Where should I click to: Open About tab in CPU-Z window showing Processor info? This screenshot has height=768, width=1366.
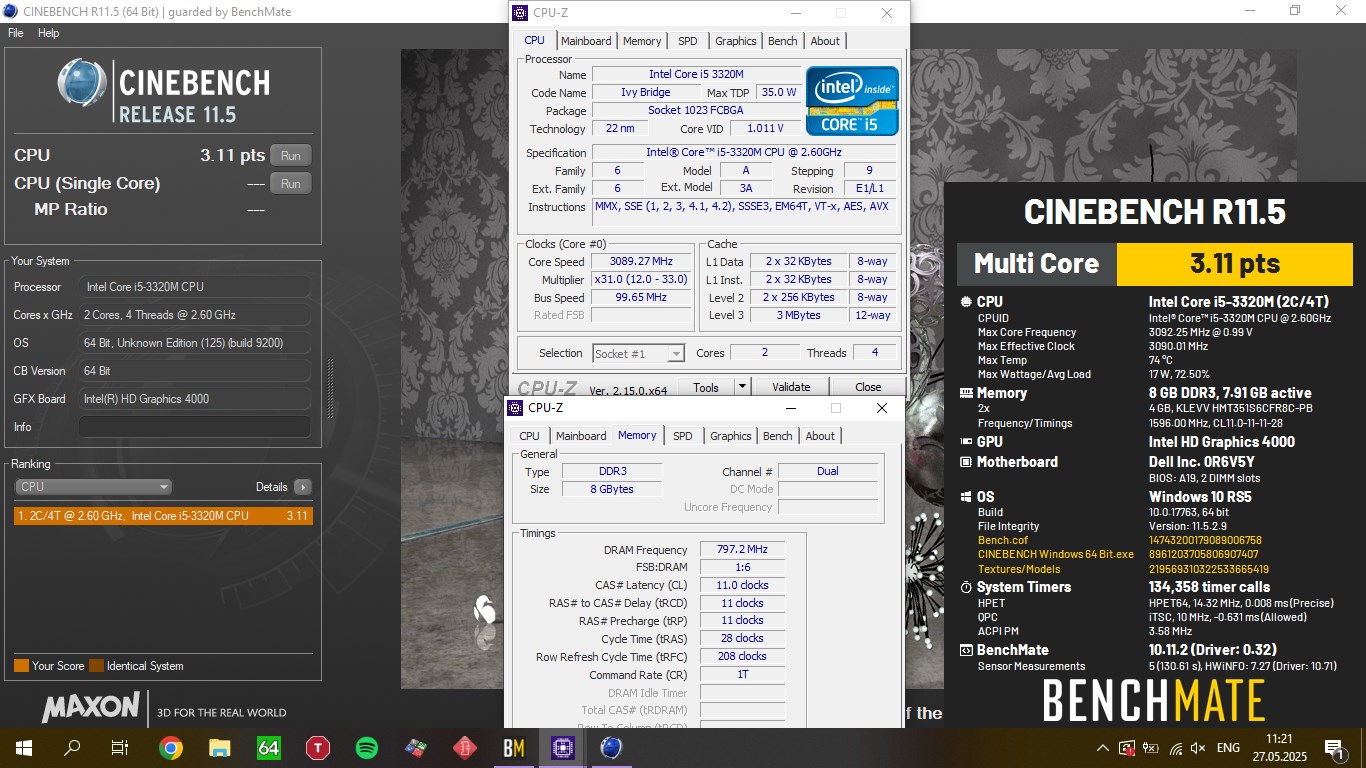(825, 41)
